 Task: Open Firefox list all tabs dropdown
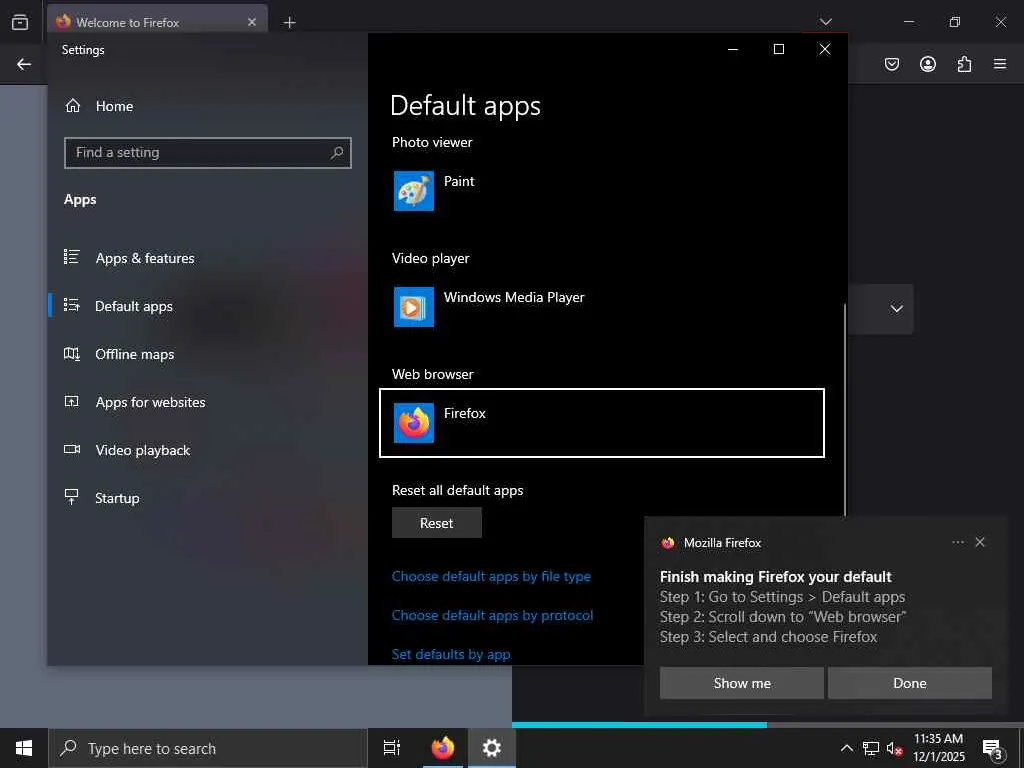pos(825,22)
